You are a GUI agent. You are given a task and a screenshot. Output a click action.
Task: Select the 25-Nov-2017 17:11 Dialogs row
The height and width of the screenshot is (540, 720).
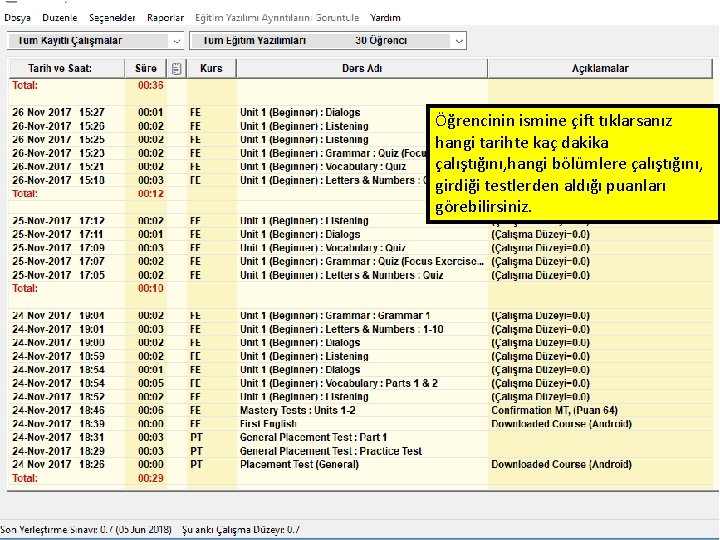(361, 235)
